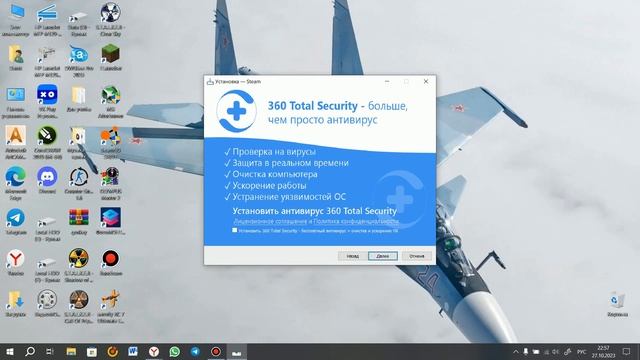Open the notification center icon
The image size is (640, 360).
point(627,351)
